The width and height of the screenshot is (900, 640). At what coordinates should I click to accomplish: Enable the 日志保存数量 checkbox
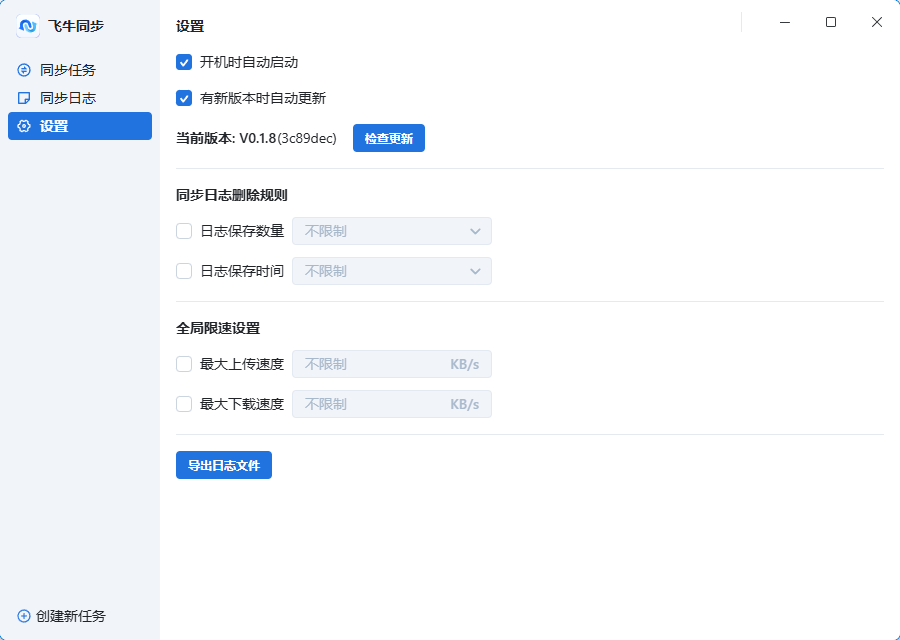184,231
